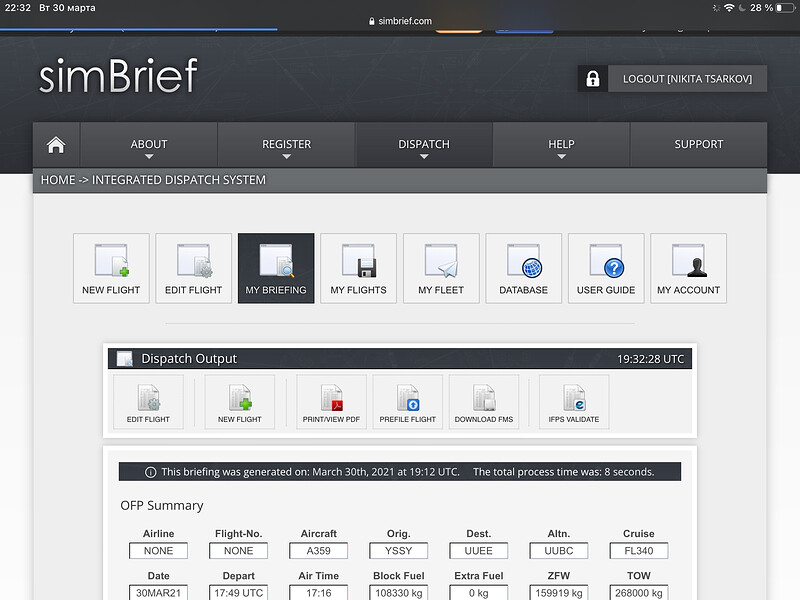The image size is (800, 600).
Task: Click the Dispatch Output header document icon
Action: click(x=124, y=359)
